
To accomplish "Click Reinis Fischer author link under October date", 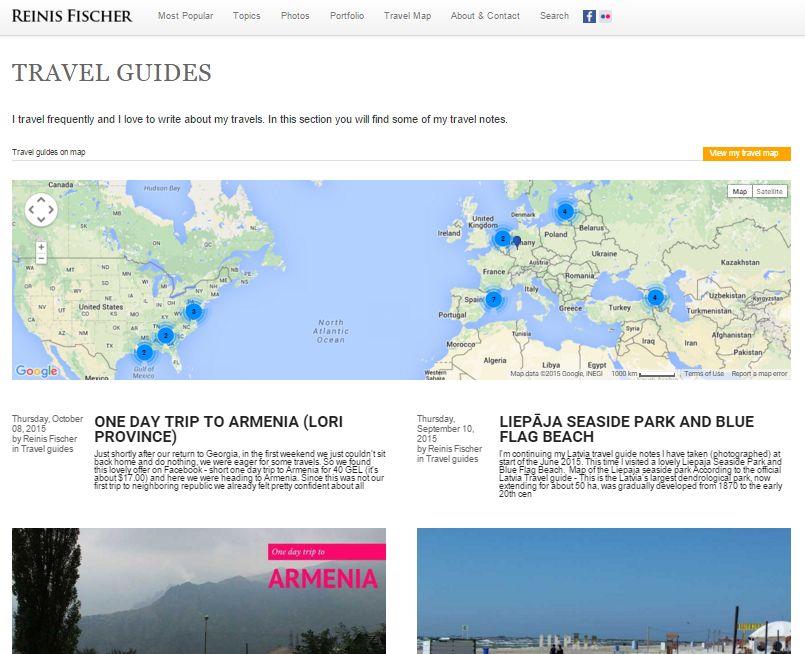I will coord(50,439).
